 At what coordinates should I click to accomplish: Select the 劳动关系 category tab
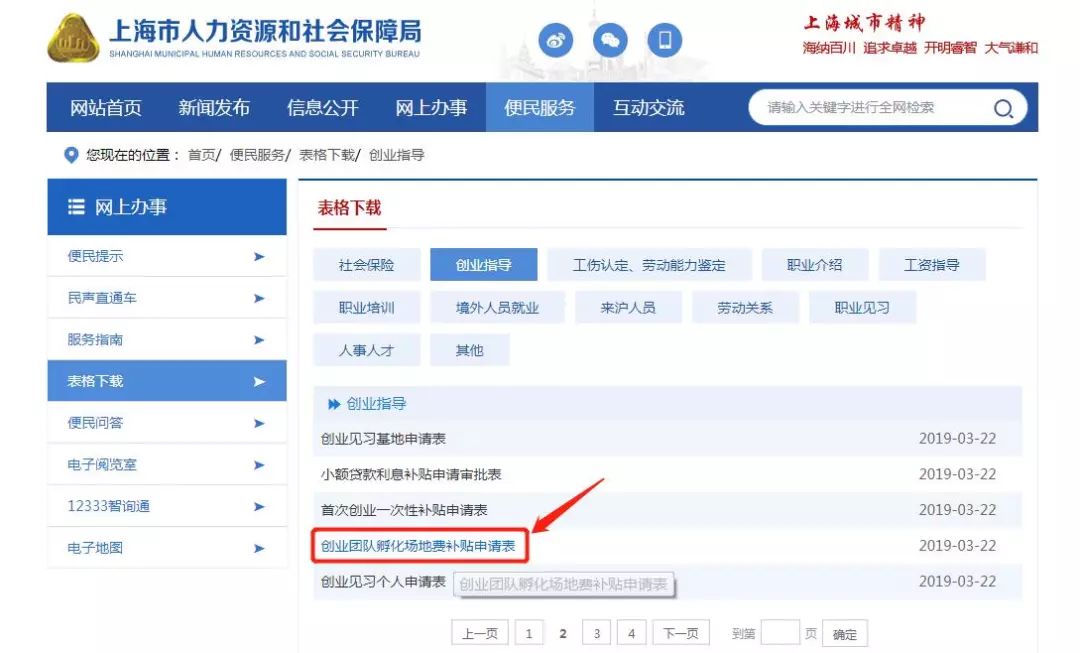(x=745, y=308)
